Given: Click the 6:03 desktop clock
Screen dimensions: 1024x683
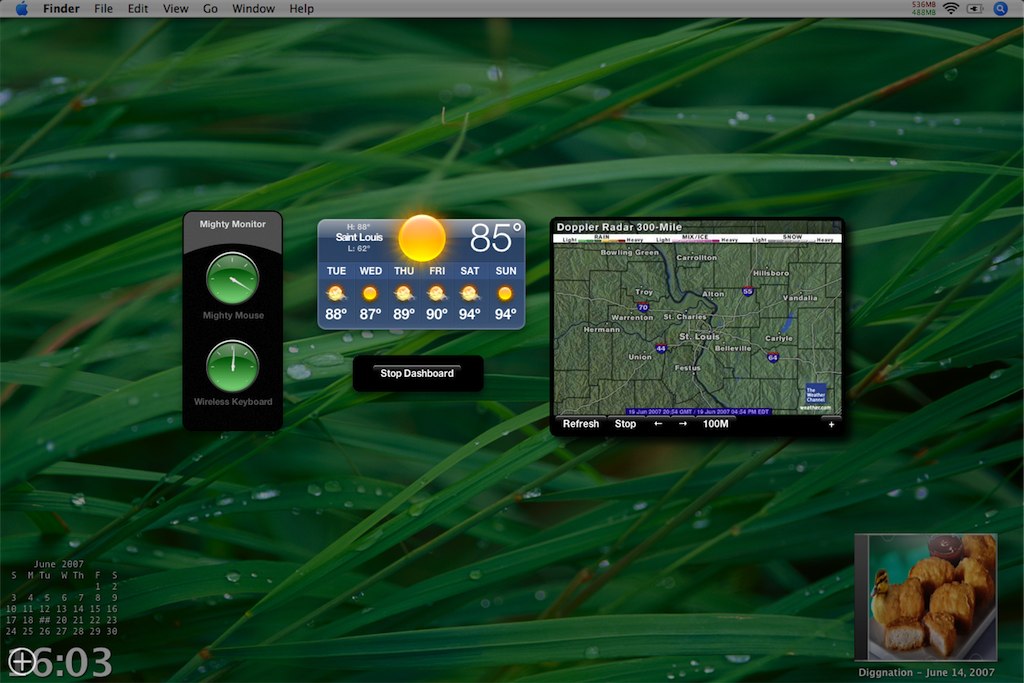Looking at the screenshot, I should [x=72, y=662].
